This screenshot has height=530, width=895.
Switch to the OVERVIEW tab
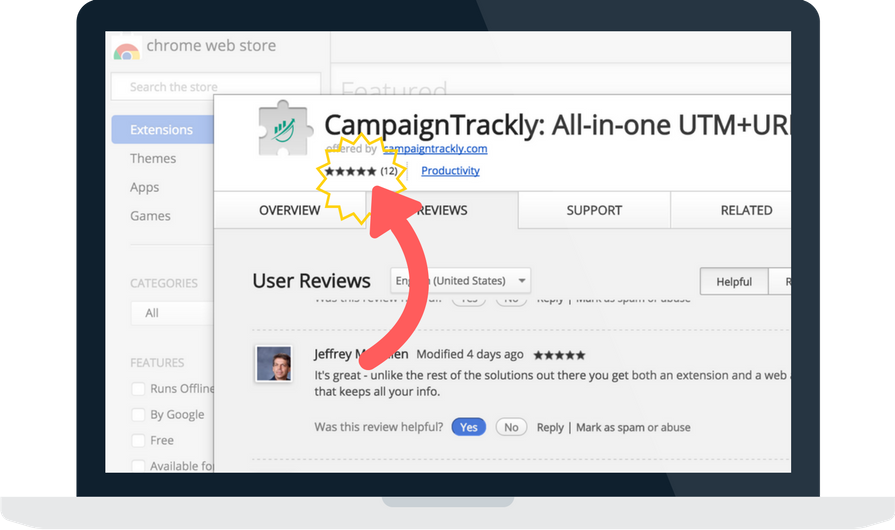tap(290, 210)
